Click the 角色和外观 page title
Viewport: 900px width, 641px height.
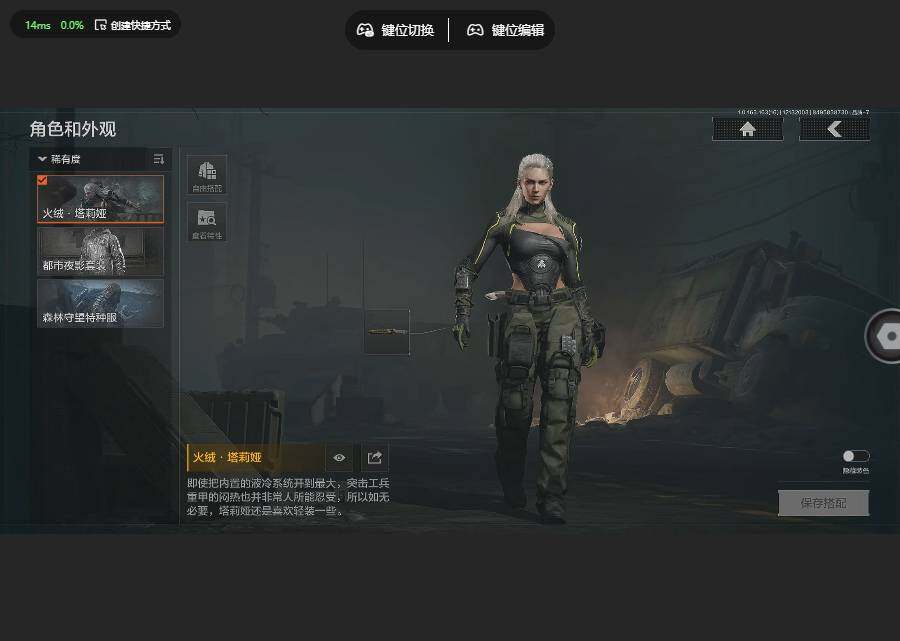pos(73,129)
